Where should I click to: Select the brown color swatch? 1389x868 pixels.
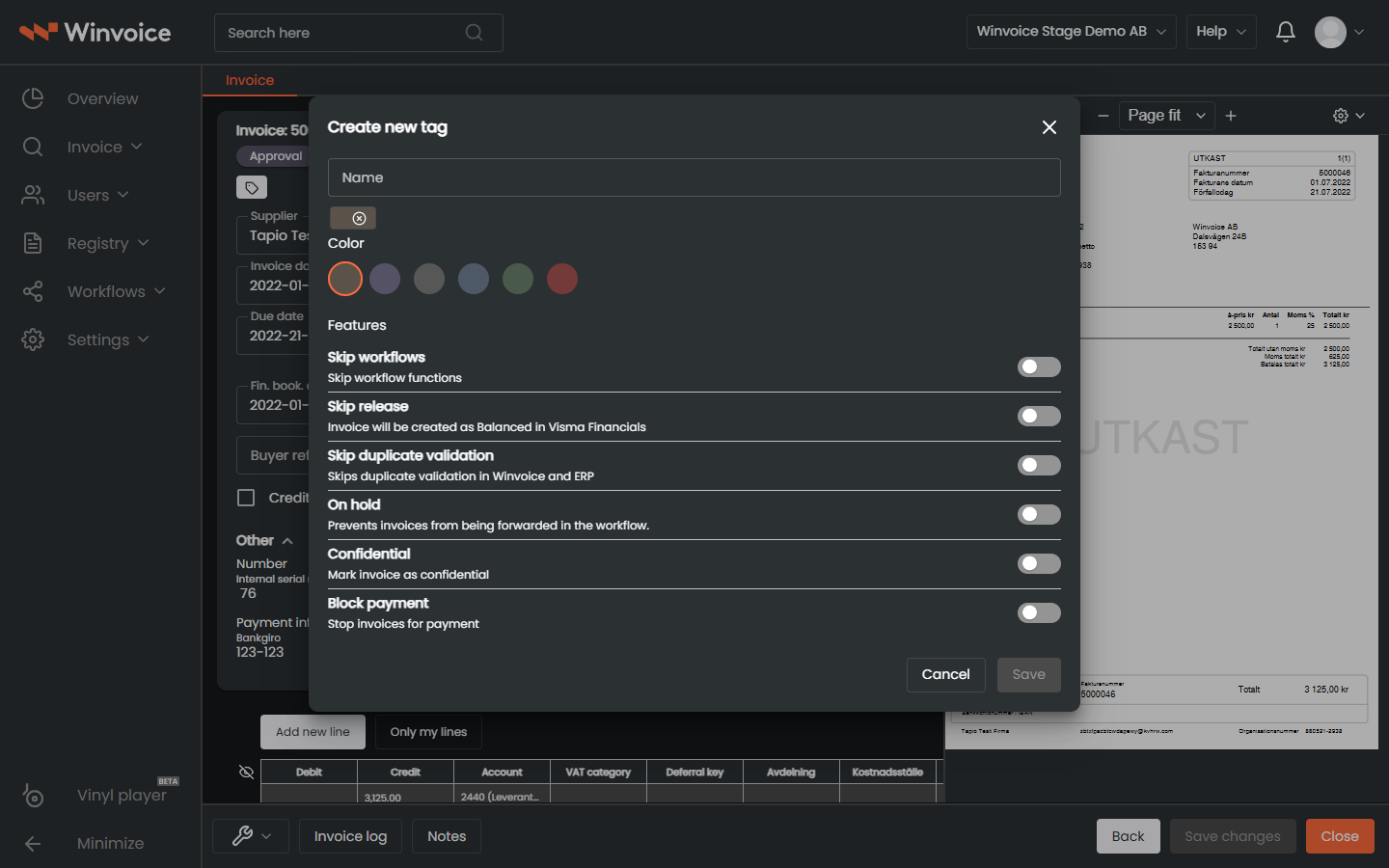click(345, 279)
